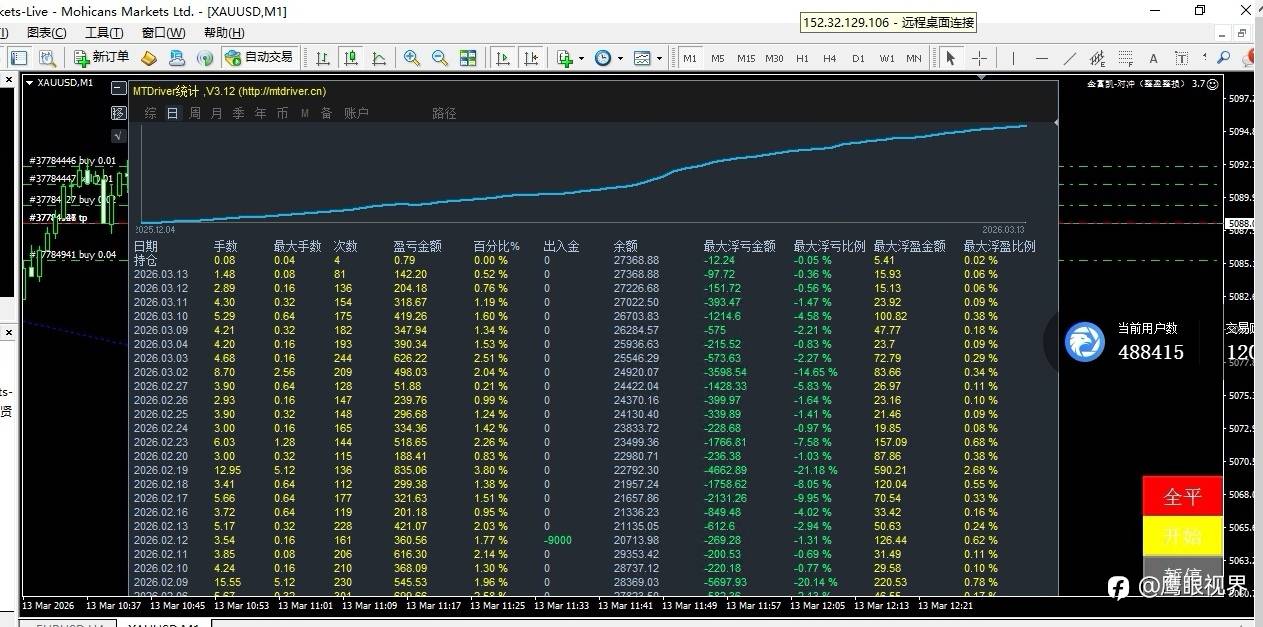Select the Fibonacci retracement tool
The width and height of the screenshot is (1263, 627).
(x=1126, y=58)
